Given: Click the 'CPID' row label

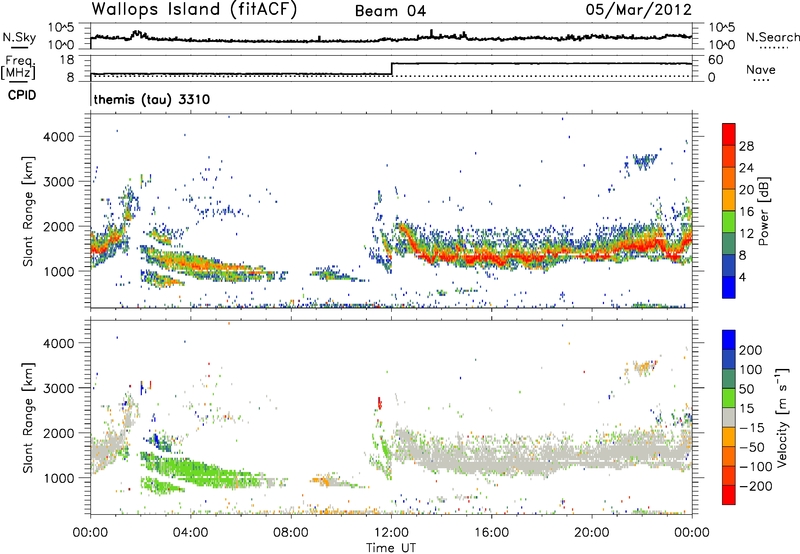Looking at the screenshot, I should pyautogui.click(x=22, y=95).
